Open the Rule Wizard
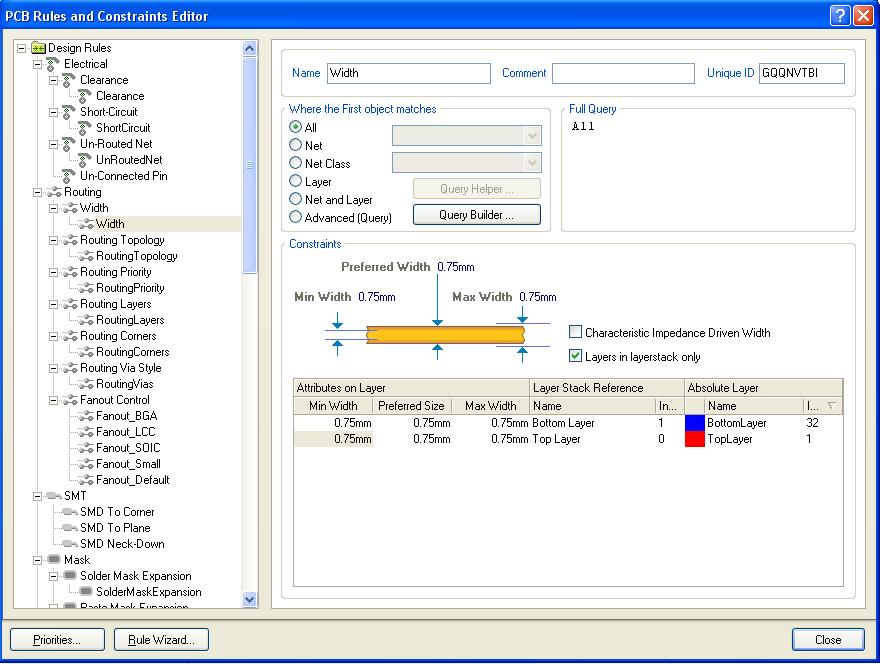This screenshot has width=880, height=664. 160,640
